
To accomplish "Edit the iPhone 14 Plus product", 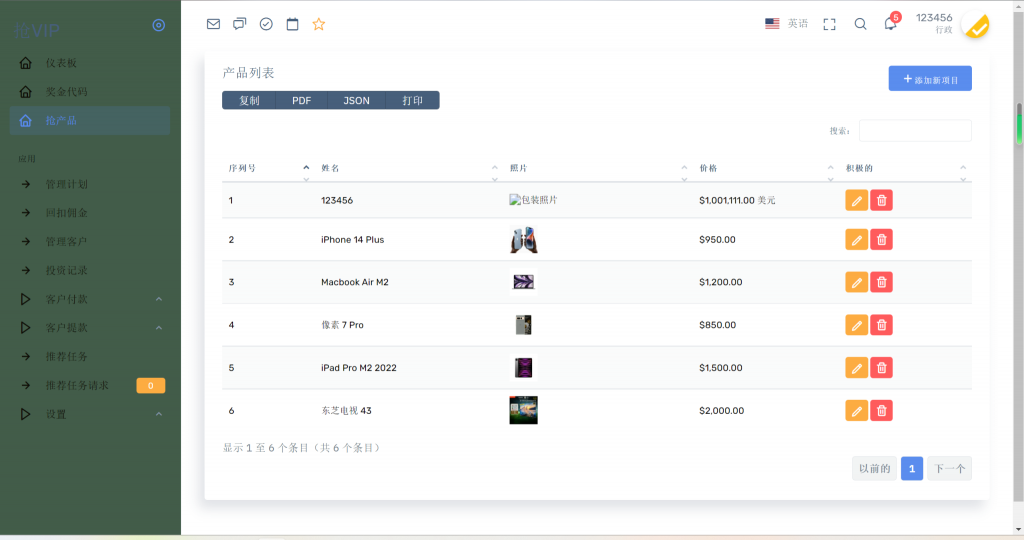I will pos(856,240).
